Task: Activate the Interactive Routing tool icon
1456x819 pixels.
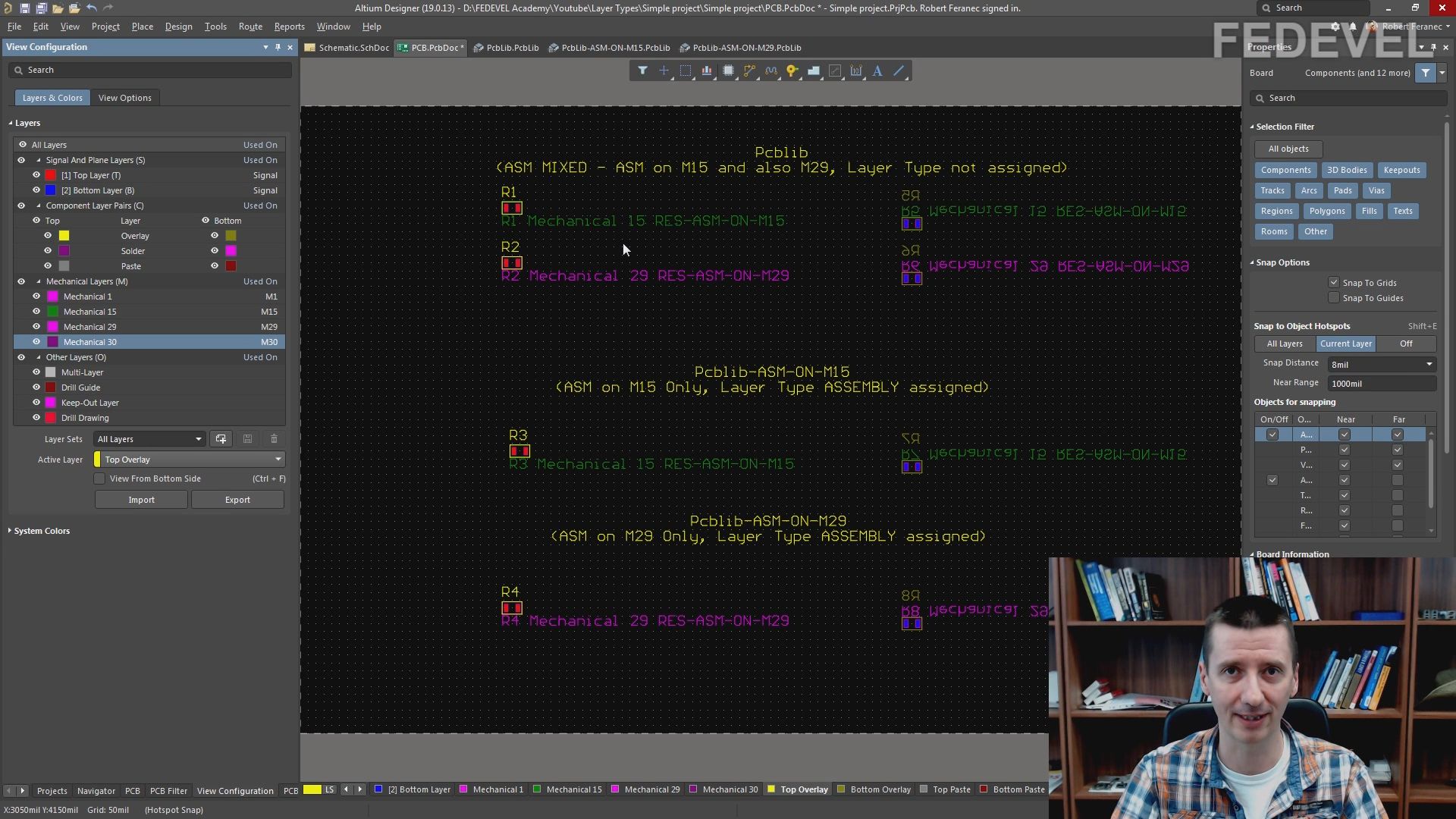Action: coord(749,71)
